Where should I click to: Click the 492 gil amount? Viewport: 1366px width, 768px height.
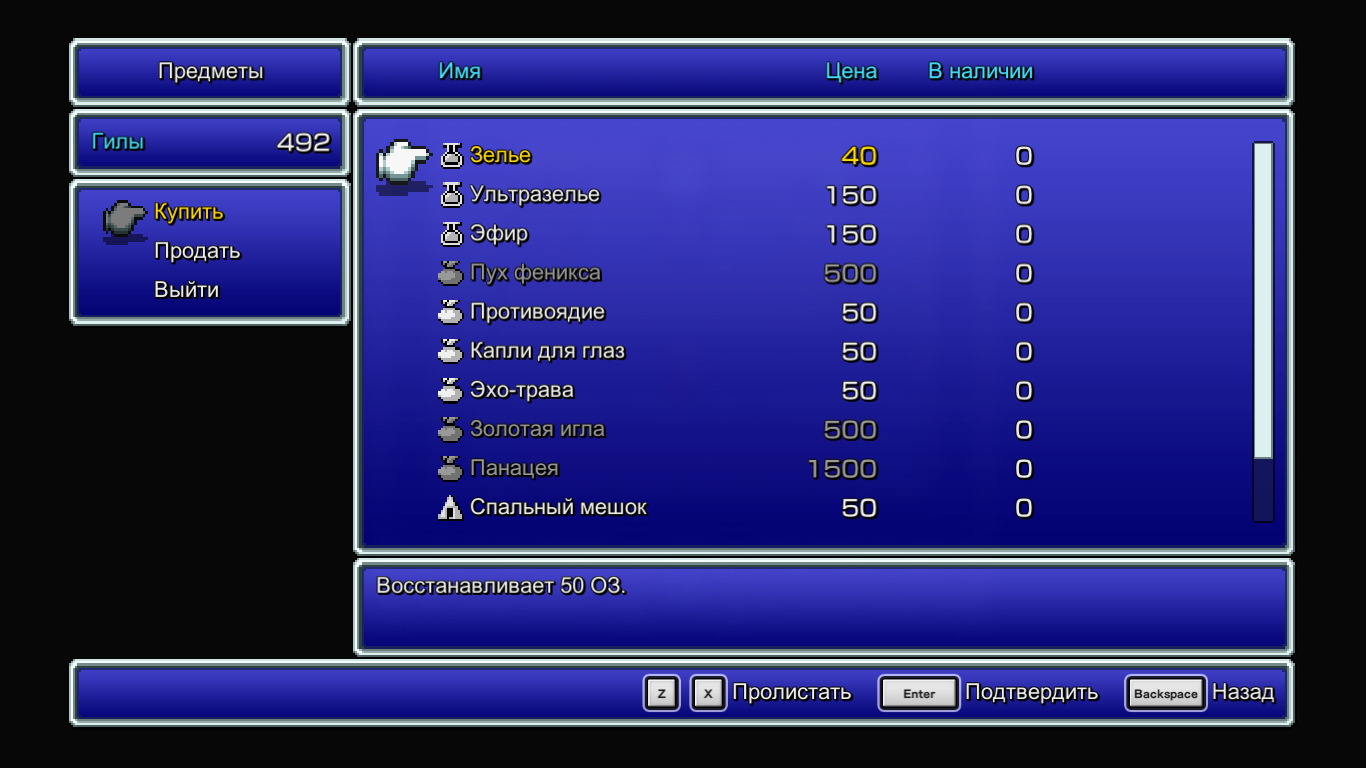click(304, 142)
